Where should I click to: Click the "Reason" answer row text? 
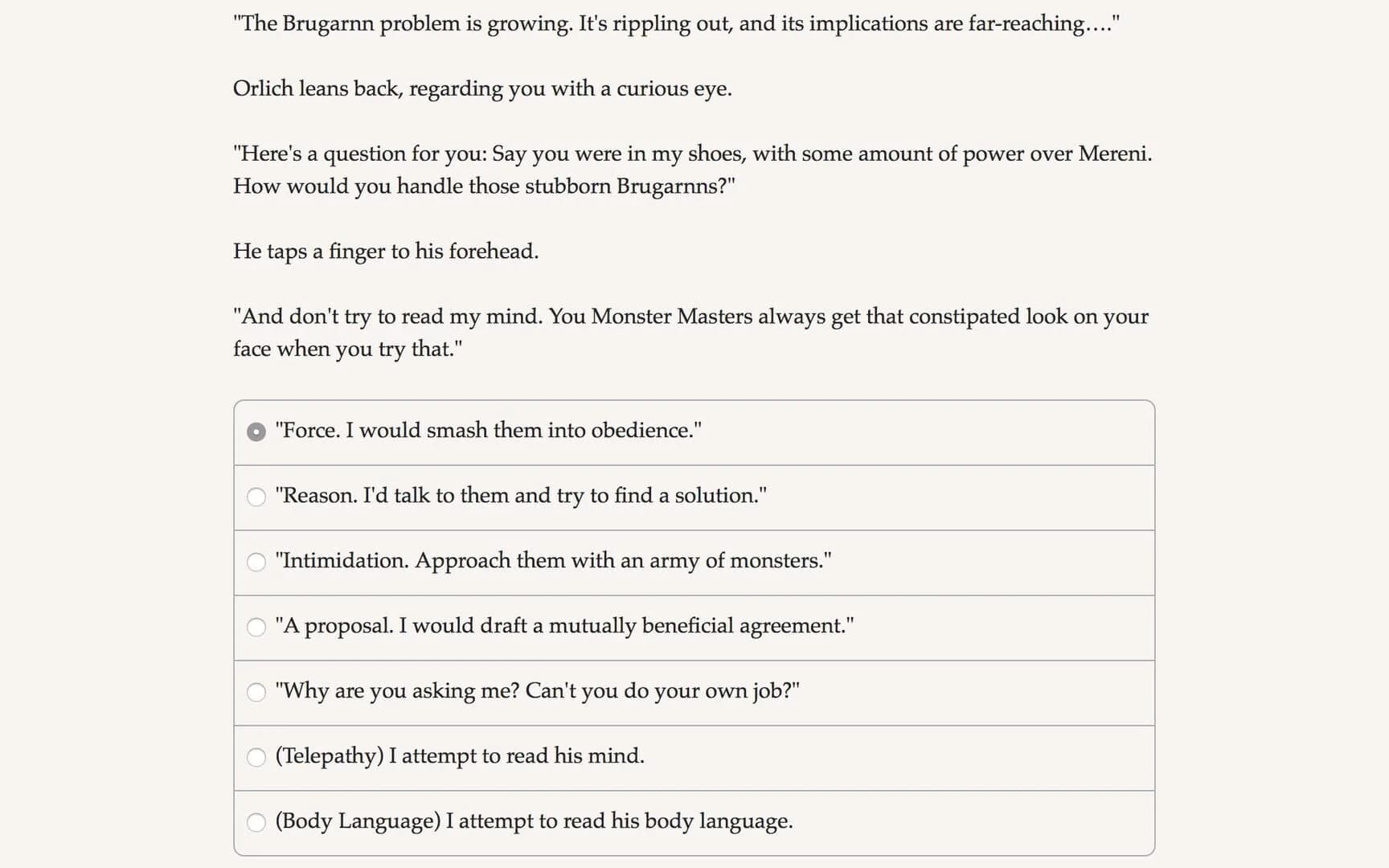521,496
